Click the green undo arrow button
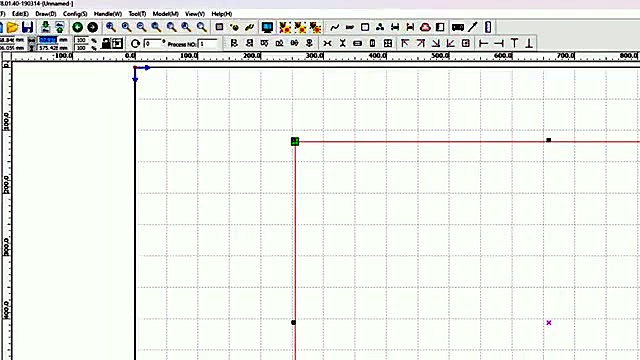Image resolution: width=640 pixels, height=360 pixels. (x=78, y=27)
